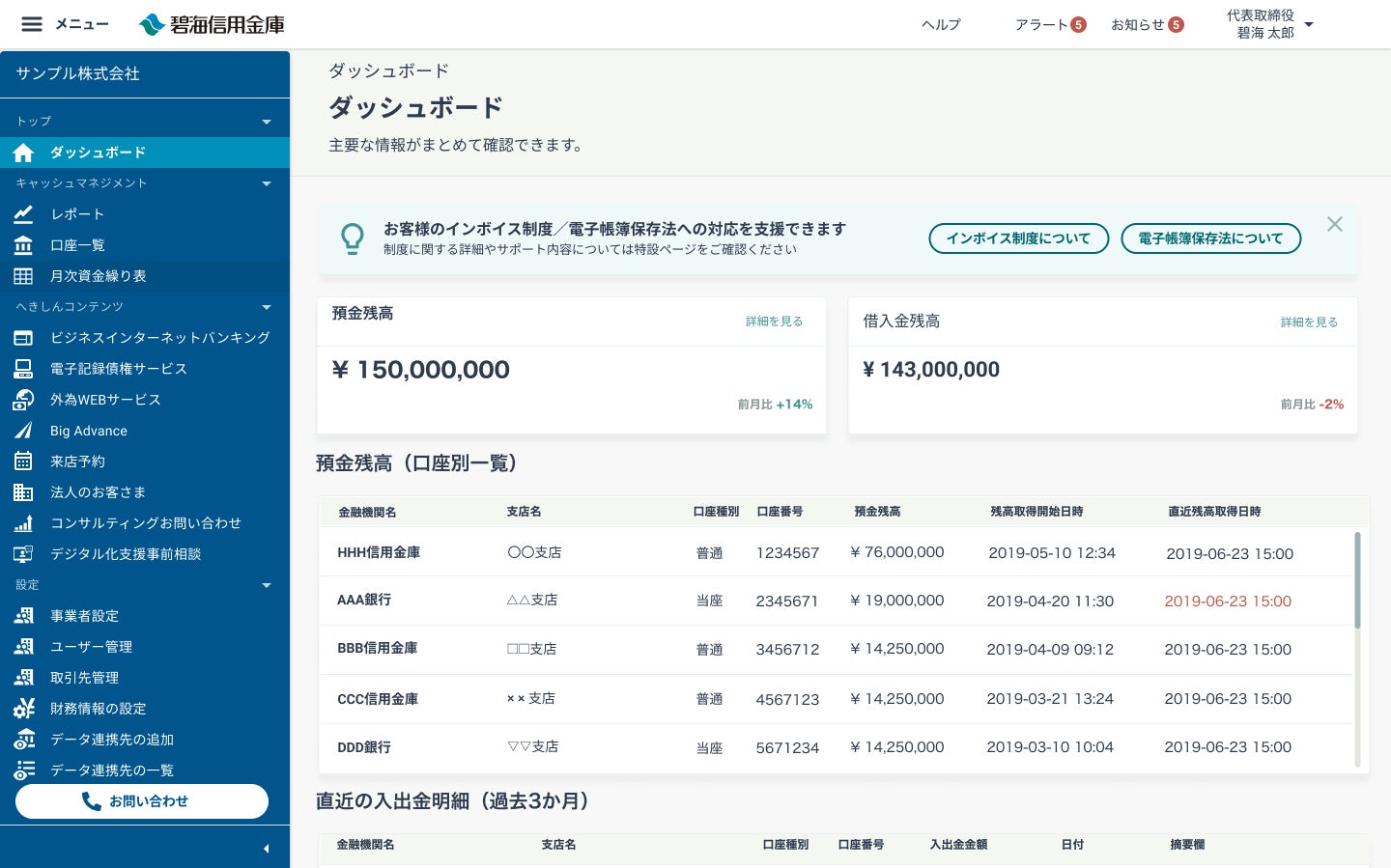Image resolution: width=1391 pixels, height=868 pixels.
Task: Click the 財務情報の設定 gear icon
Action: (23, 709)
